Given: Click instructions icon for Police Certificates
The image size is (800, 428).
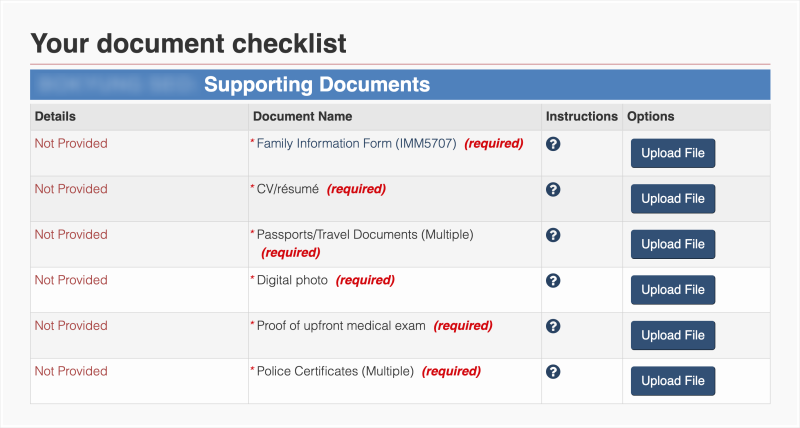Looking at the screenshot, I should coord(553,372).
